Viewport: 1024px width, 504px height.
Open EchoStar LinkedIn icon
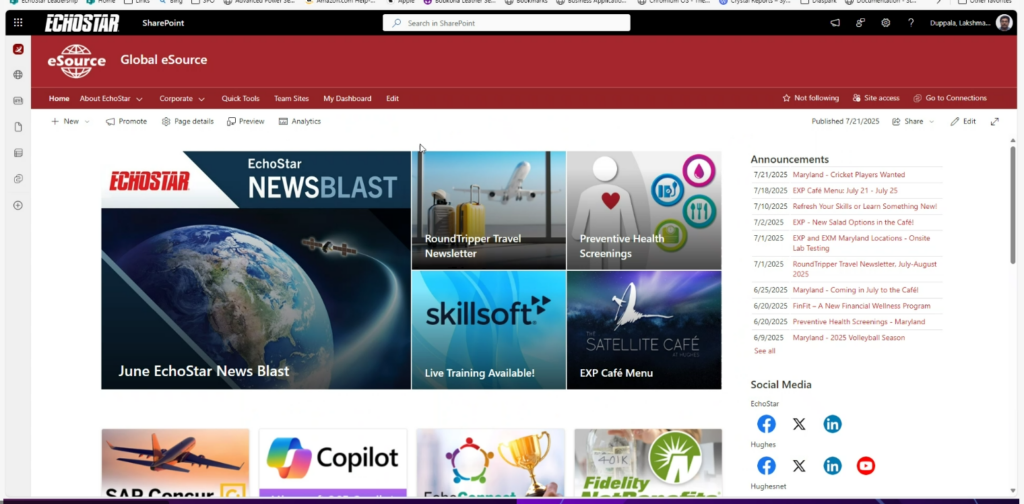pos(832,424)
